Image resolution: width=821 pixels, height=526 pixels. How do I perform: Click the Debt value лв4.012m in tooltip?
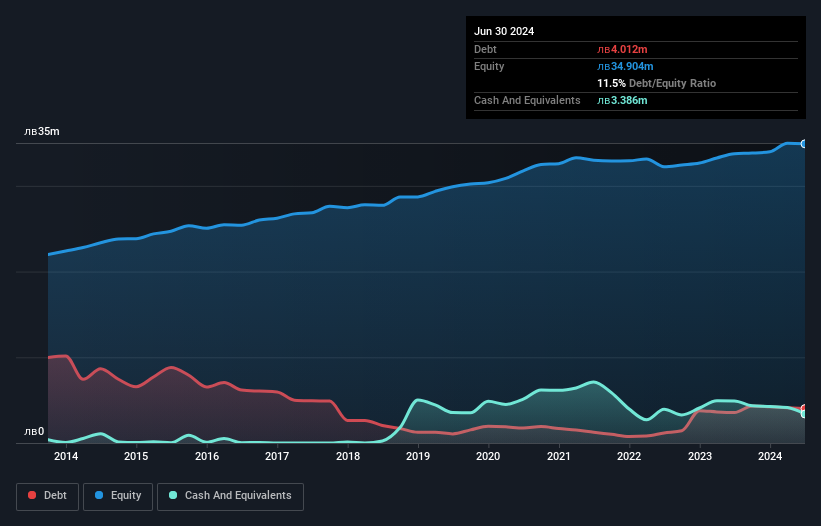[622, 49]
